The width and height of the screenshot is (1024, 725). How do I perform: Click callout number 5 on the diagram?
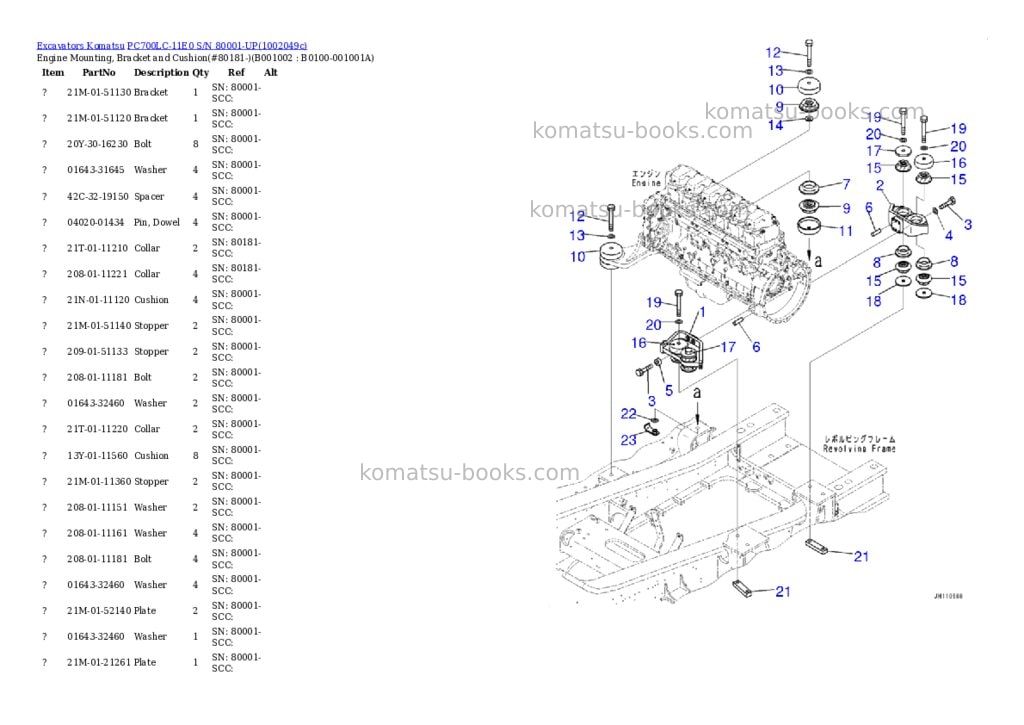(x=669, y=391)
